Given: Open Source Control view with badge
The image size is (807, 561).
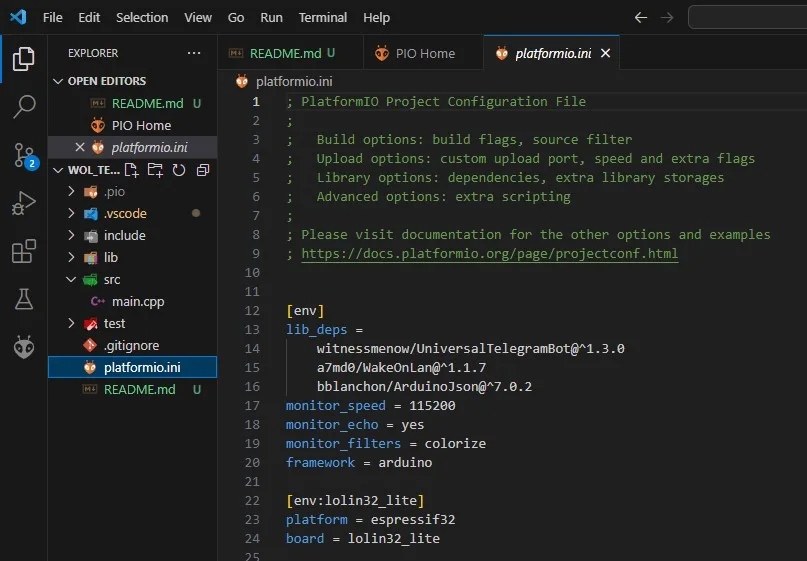Looking at the screenshot, I should 24,154.
